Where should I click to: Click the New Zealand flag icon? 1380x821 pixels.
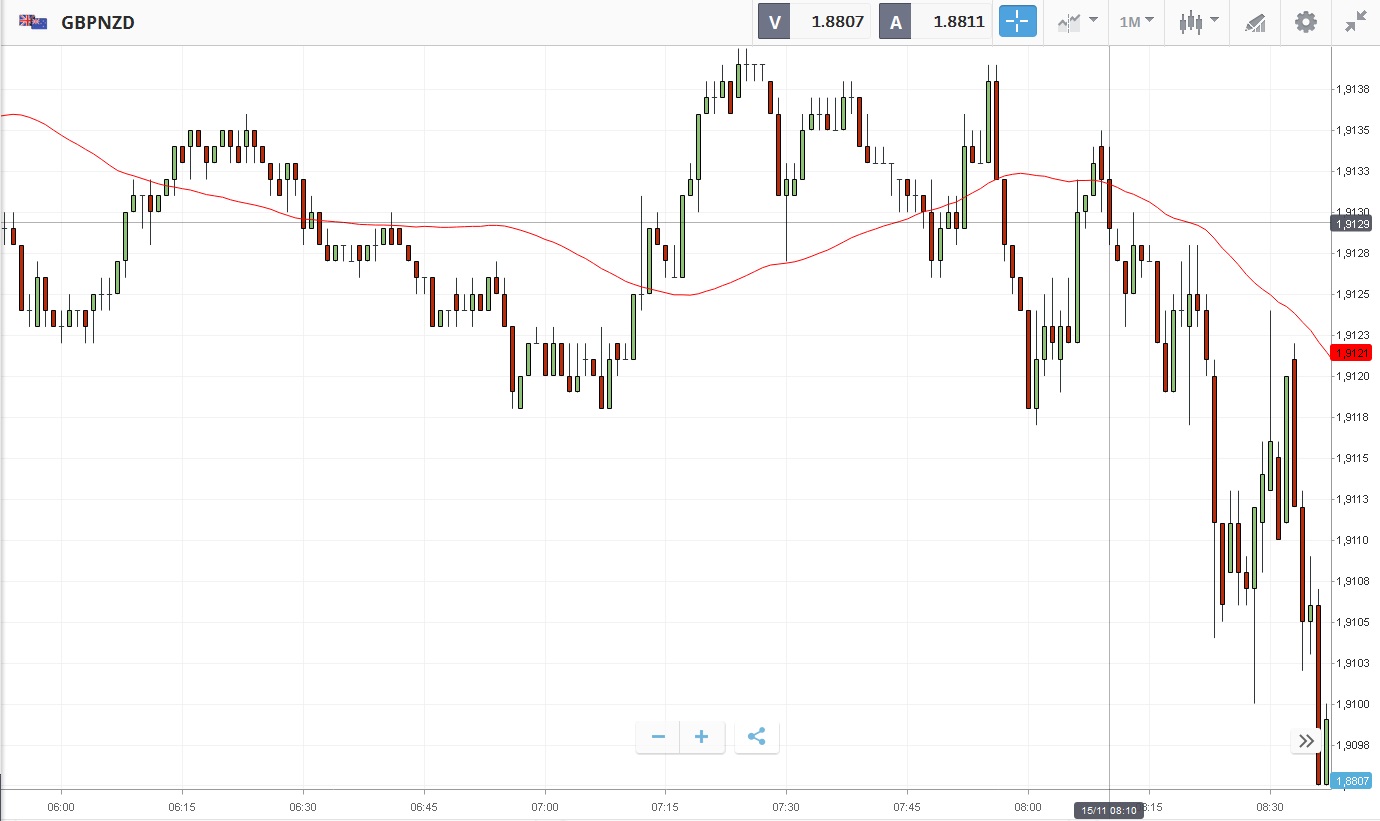point(33,22)
